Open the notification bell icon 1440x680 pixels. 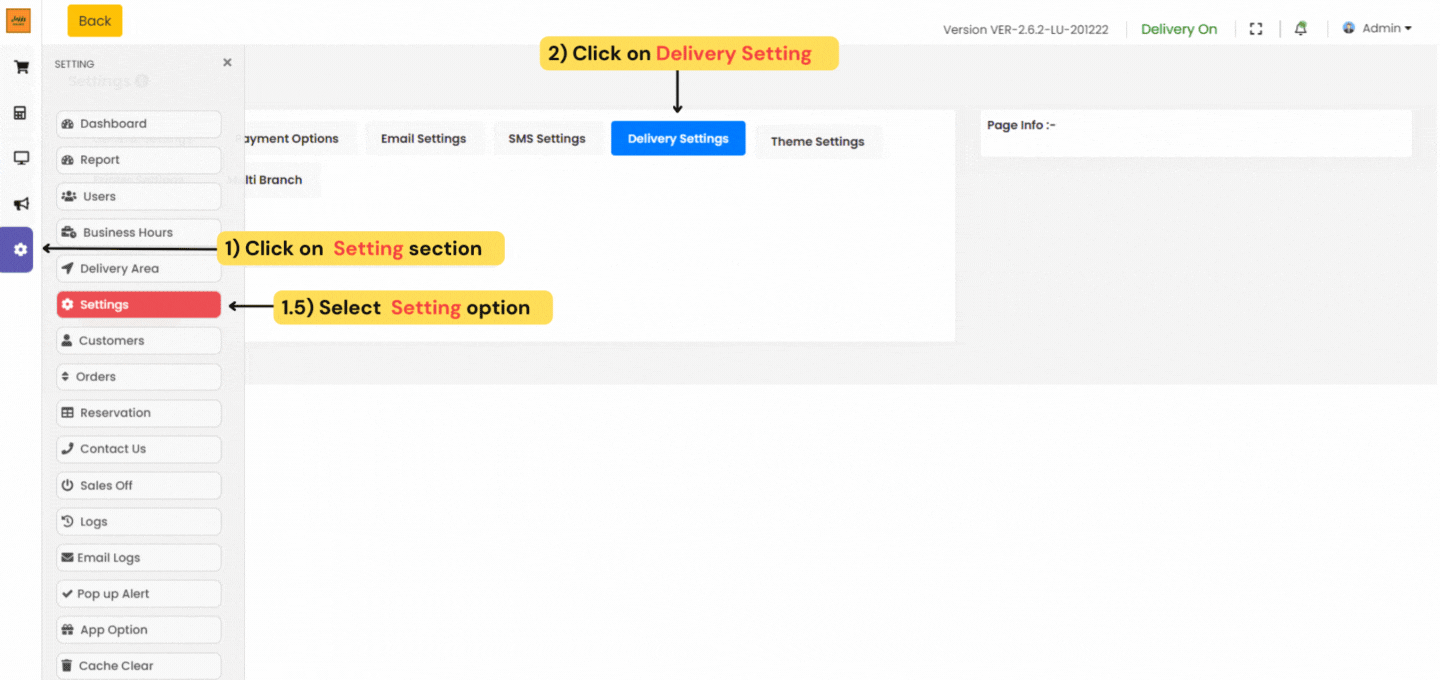(1300, 29)
